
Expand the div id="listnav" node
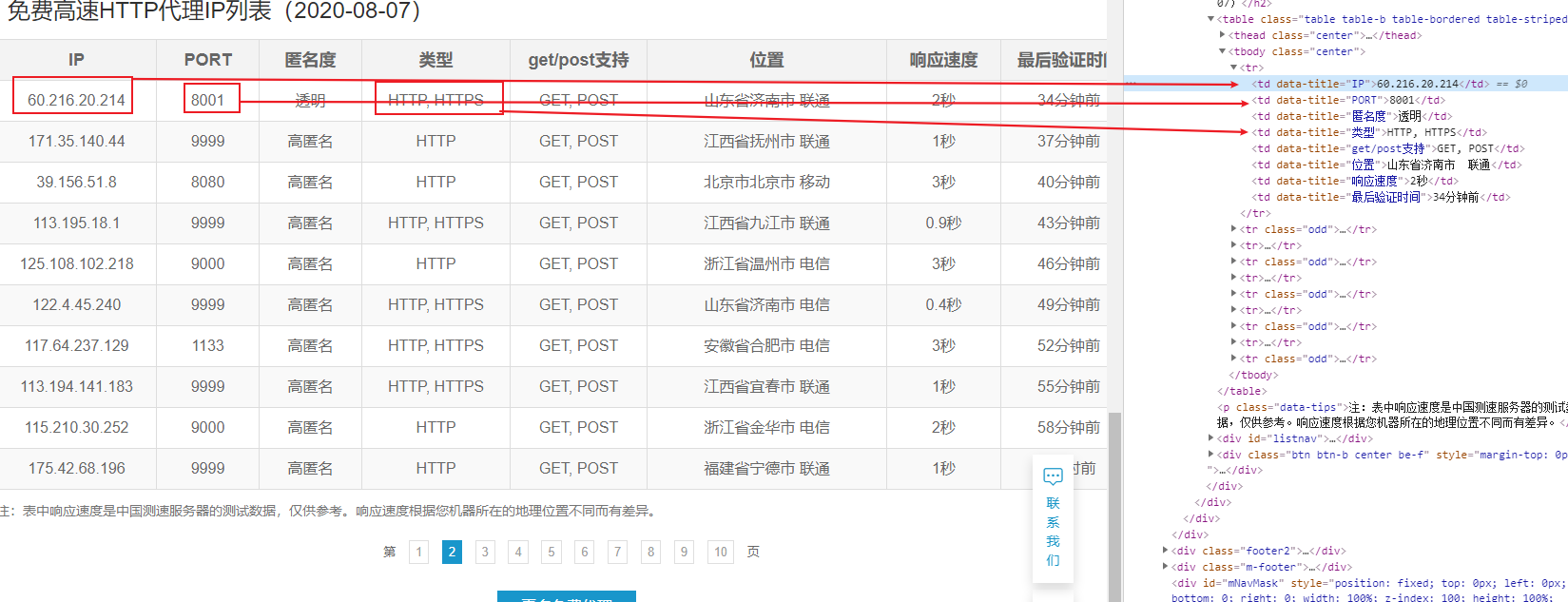click(x=1210, y=438)
